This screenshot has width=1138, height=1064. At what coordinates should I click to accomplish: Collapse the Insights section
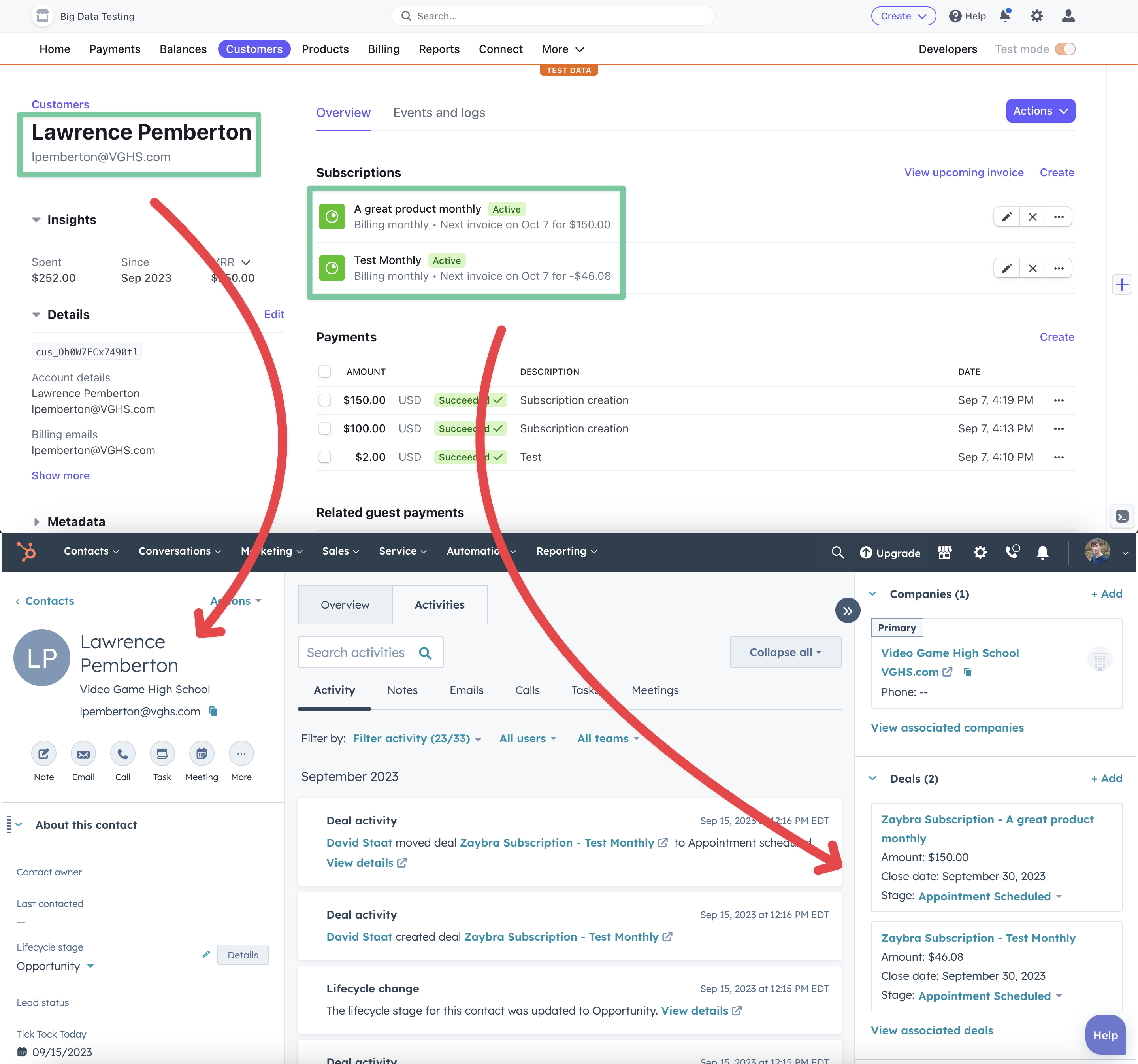point(36,220)
